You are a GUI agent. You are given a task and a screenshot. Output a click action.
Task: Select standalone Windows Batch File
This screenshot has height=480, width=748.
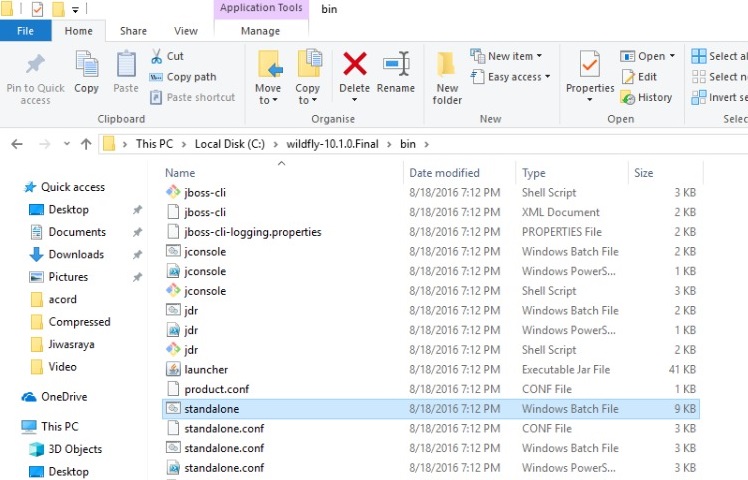tap(431, 409)
